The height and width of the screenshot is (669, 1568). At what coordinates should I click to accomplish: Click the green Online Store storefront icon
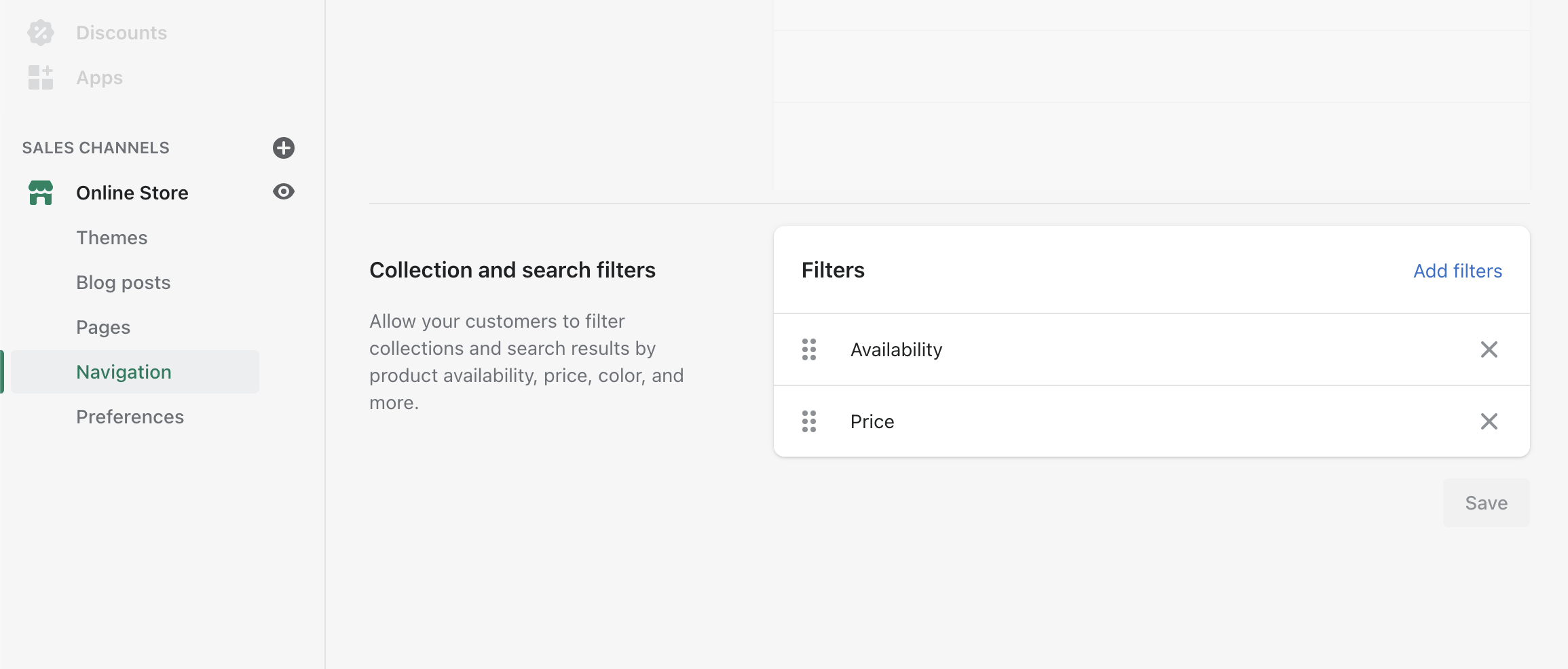41,193
